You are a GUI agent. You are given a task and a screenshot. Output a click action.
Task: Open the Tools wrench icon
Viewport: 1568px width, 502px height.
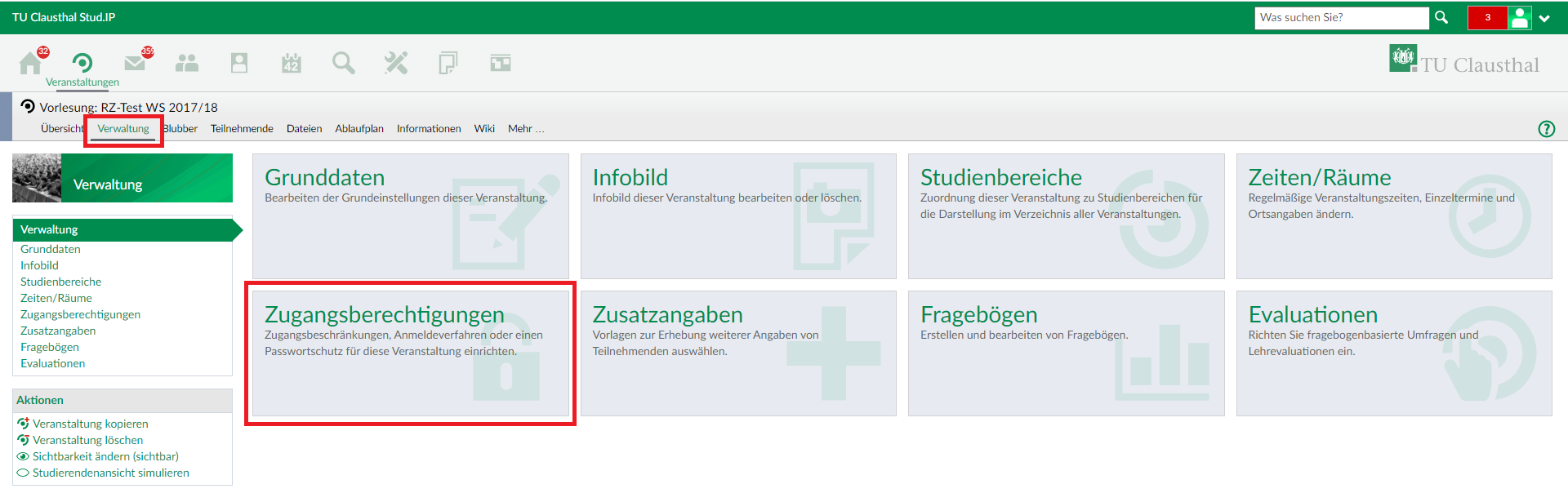click(x=396, y=63)
